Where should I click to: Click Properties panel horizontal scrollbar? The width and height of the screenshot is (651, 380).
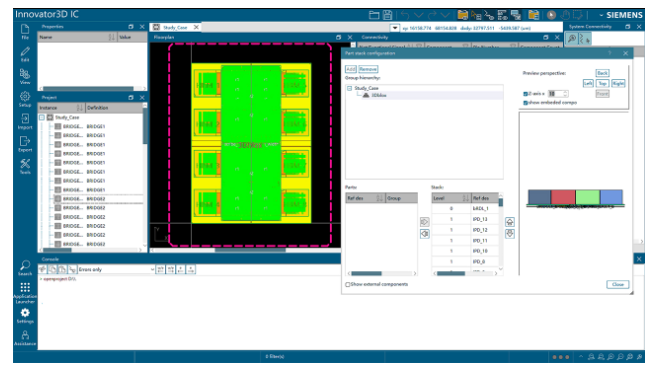click(88, 88)
